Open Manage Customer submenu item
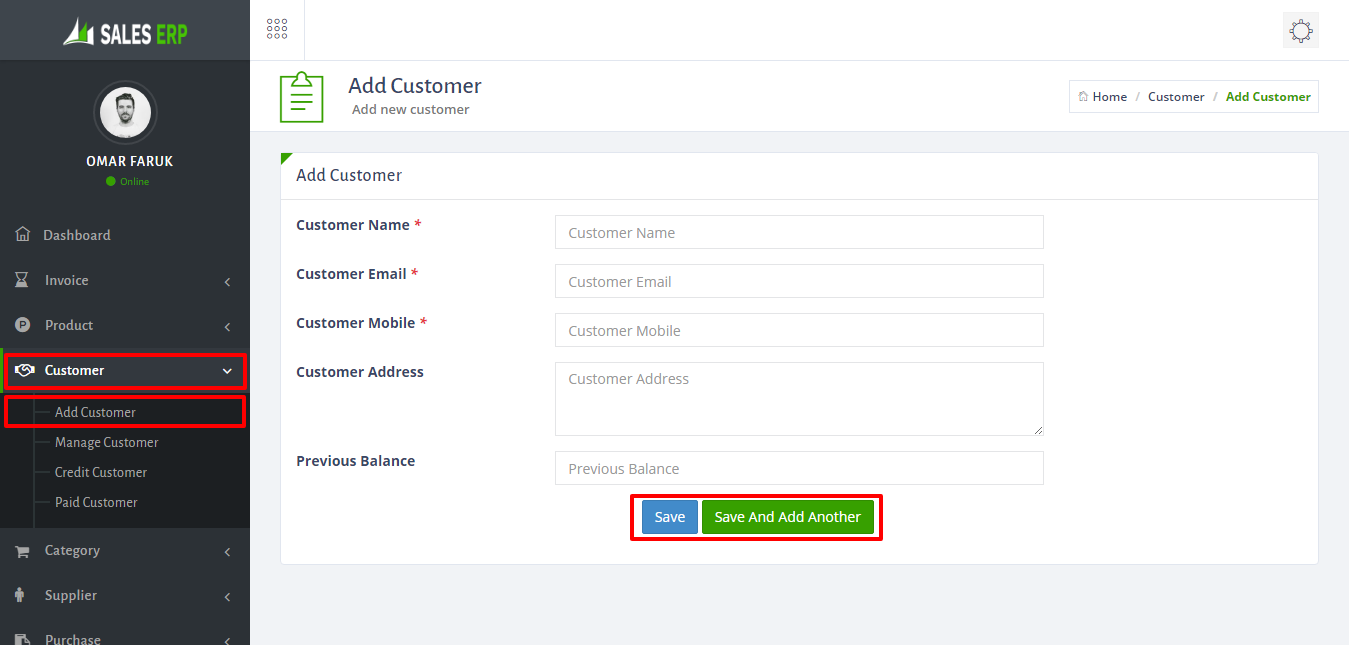 [106, 442]
